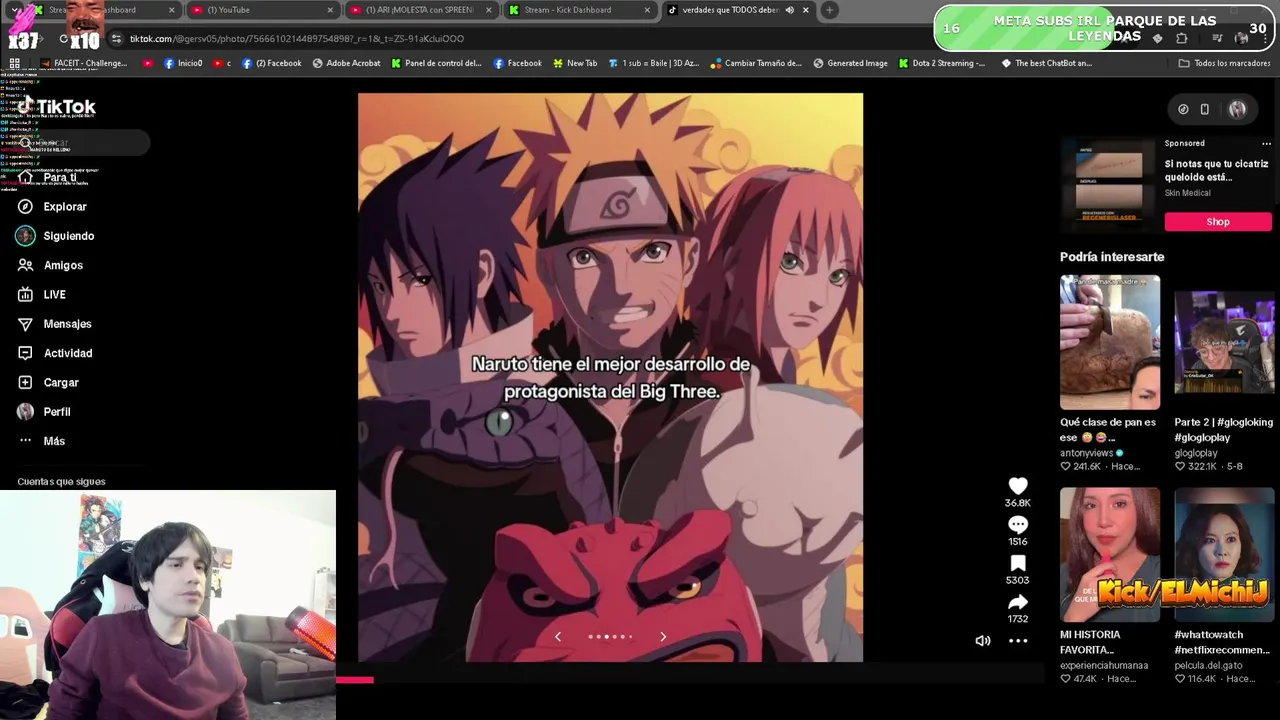Viewport: 1280px width, 720px height.
Task: Click the Shop button on the sponsored ad
Action: 1218,222
